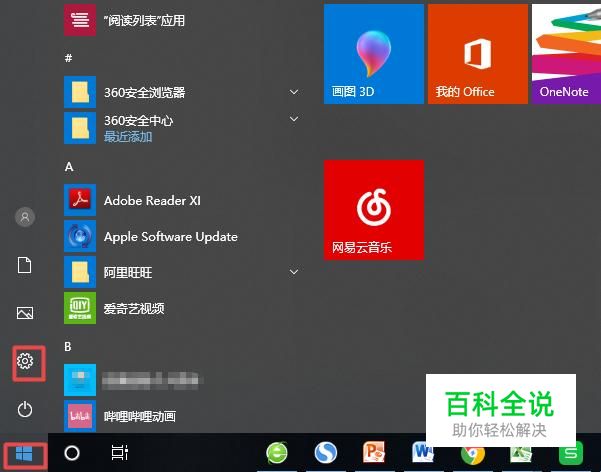601x472 pixels.
Task: Open the 网易云音乐 tile
Action: point(374,210)
